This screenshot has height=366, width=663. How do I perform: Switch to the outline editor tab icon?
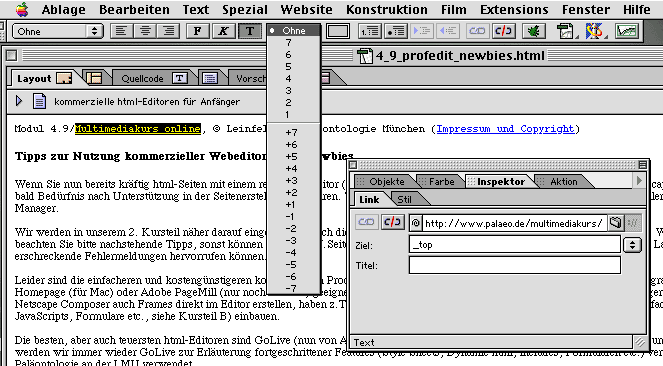click(210, 78)
